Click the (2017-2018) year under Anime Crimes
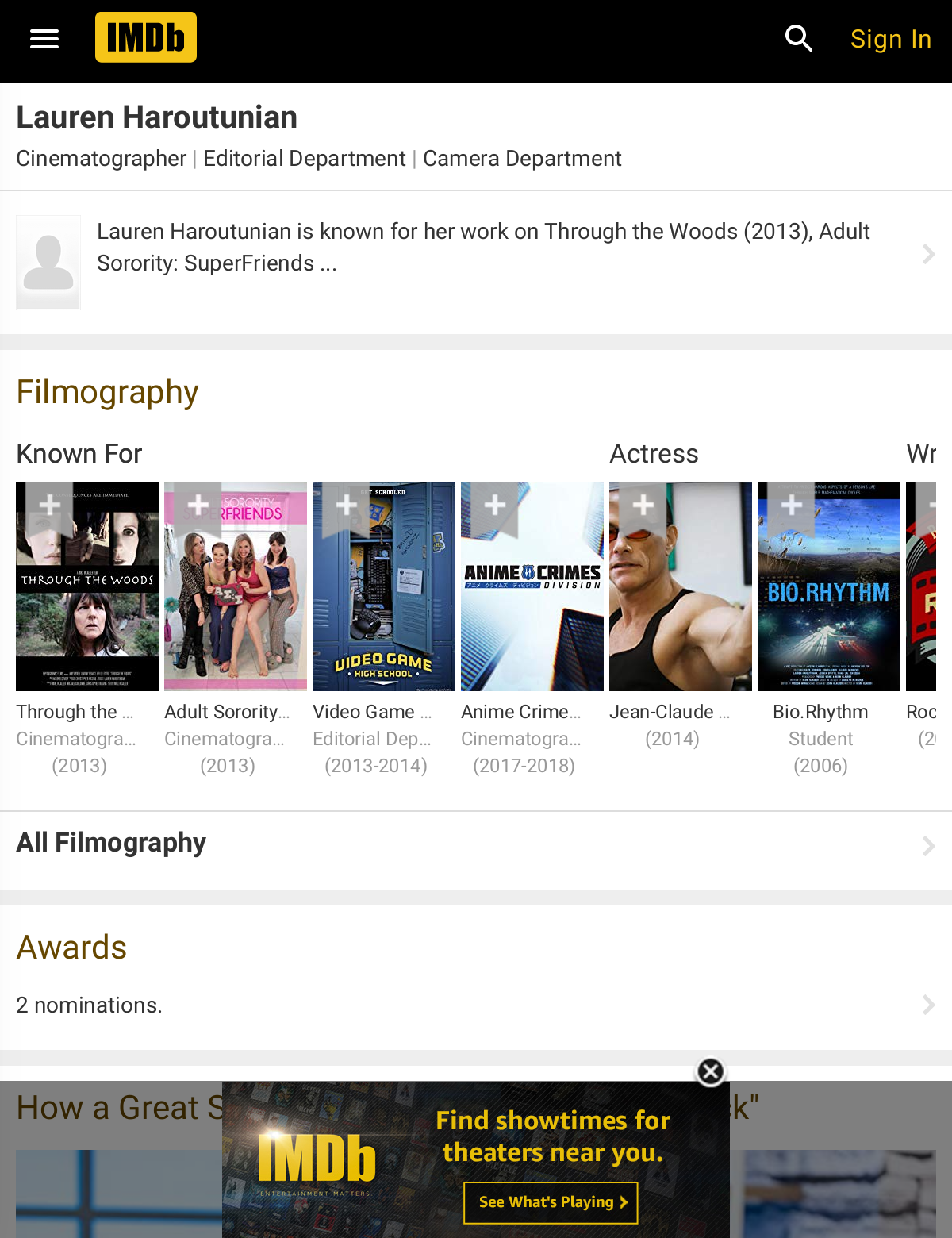 524,766
